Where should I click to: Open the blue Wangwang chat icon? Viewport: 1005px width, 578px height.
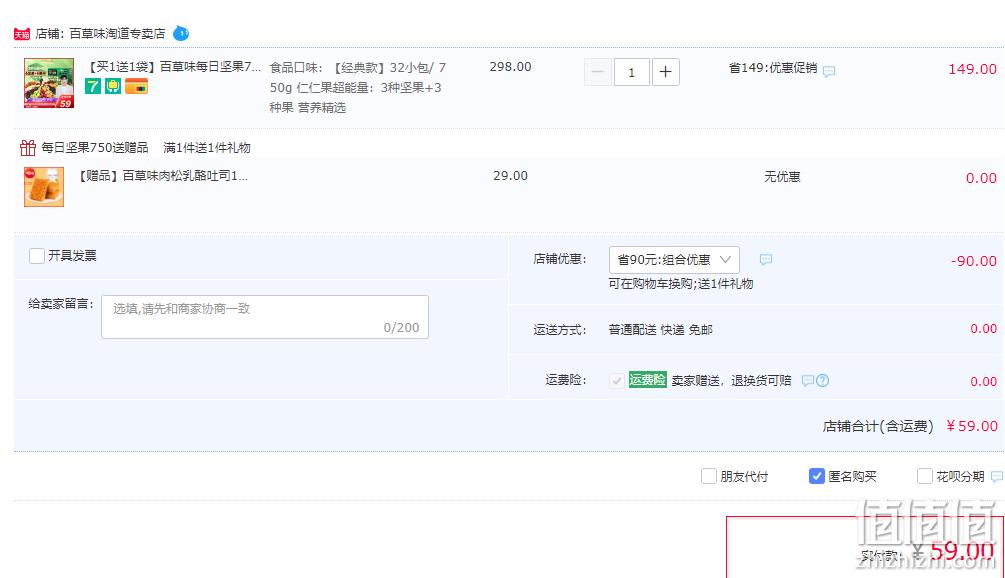181,33
